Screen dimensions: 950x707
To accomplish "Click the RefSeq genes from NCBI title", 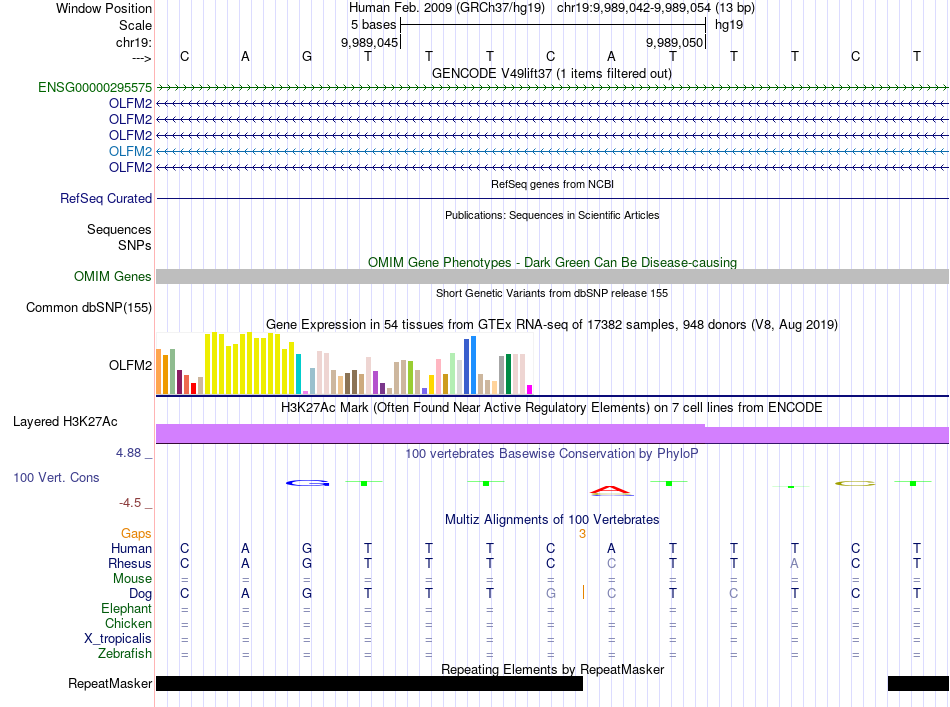I will [553, 184].
